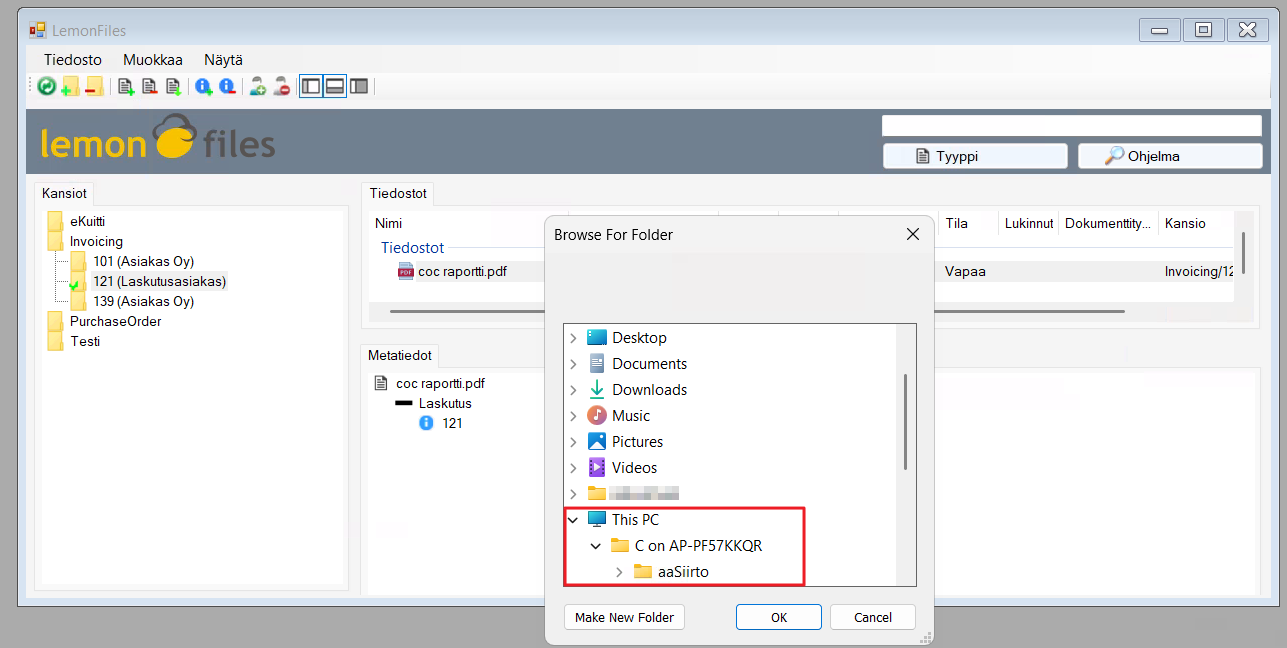This screenshot has width=1287, height=648.
Task: Click the remove folder icon with red minus
Action: 94,87
